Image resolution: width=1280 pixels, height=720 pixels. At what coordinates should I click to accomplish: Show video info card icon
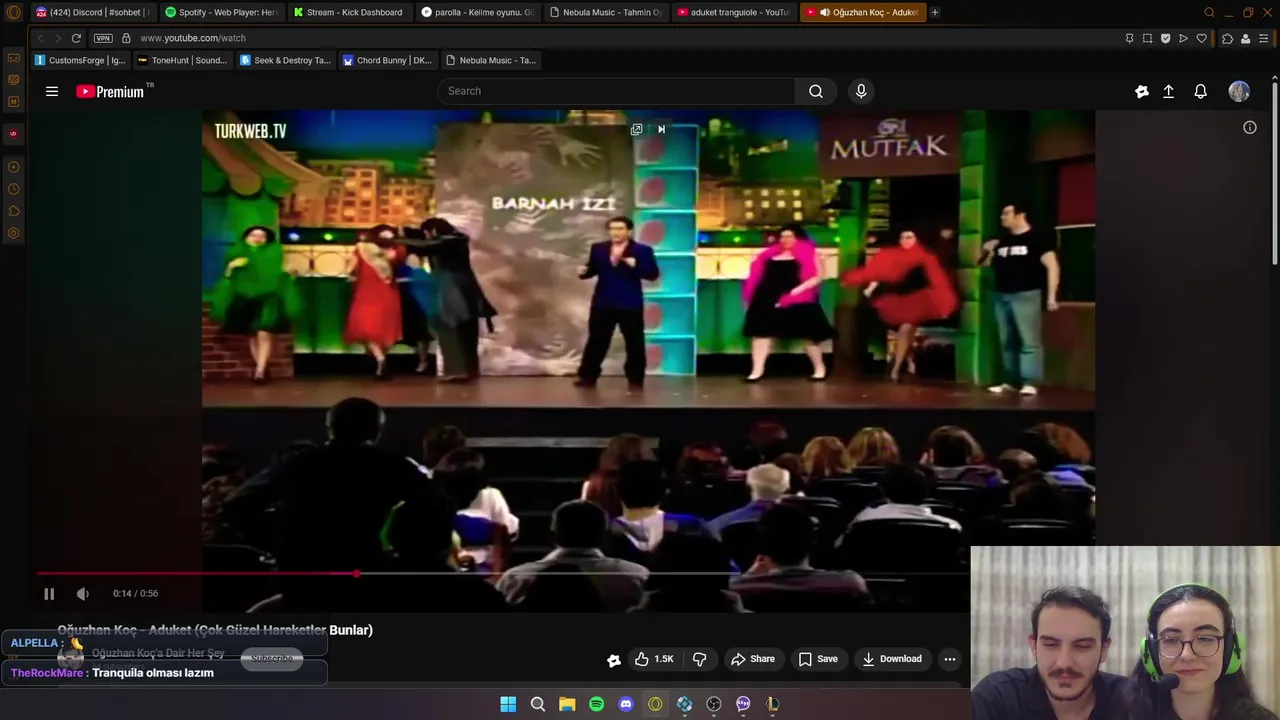pos(1250,127)
